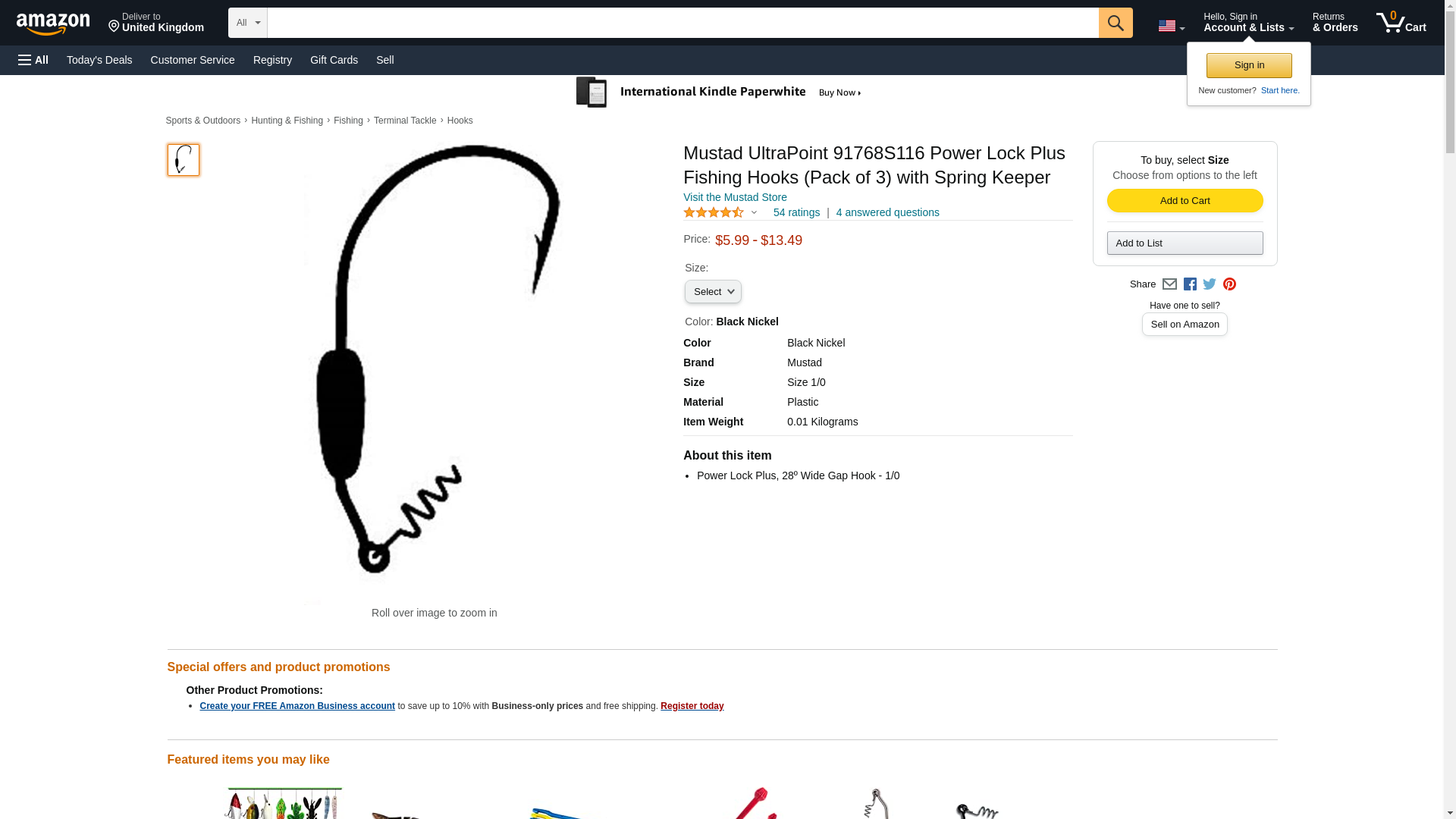1456x819 pixels.
Task: Click the Add to Cart button
Action: click(1185, 201)
